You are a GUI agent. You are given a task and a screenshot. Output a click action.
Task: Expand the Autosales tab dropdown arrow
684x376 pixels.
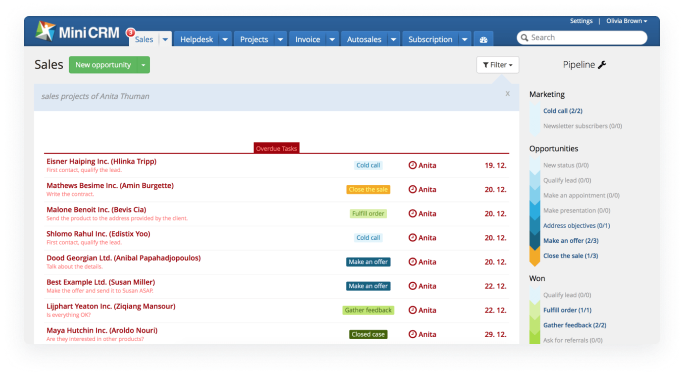[393, 39]
